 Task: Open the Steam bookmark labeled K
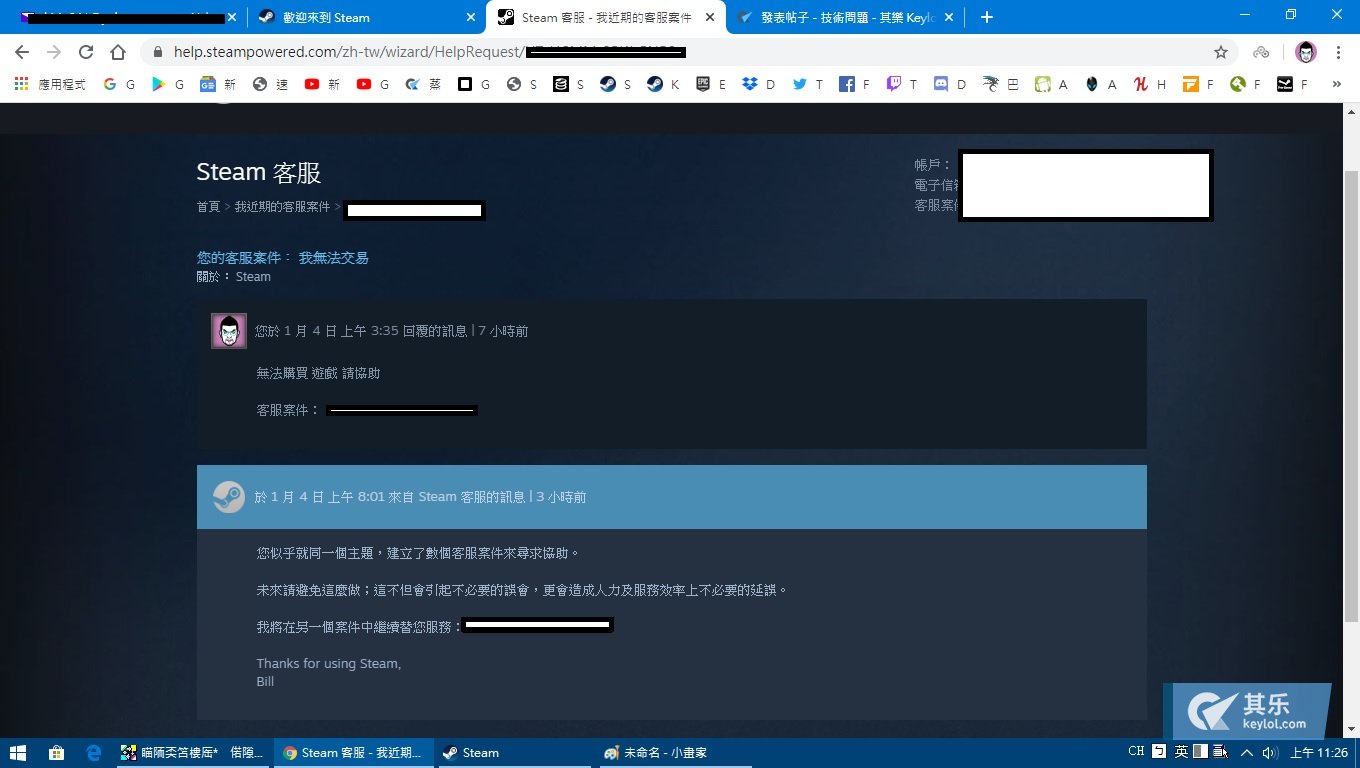pyautogui.click(x=663, y=85)
